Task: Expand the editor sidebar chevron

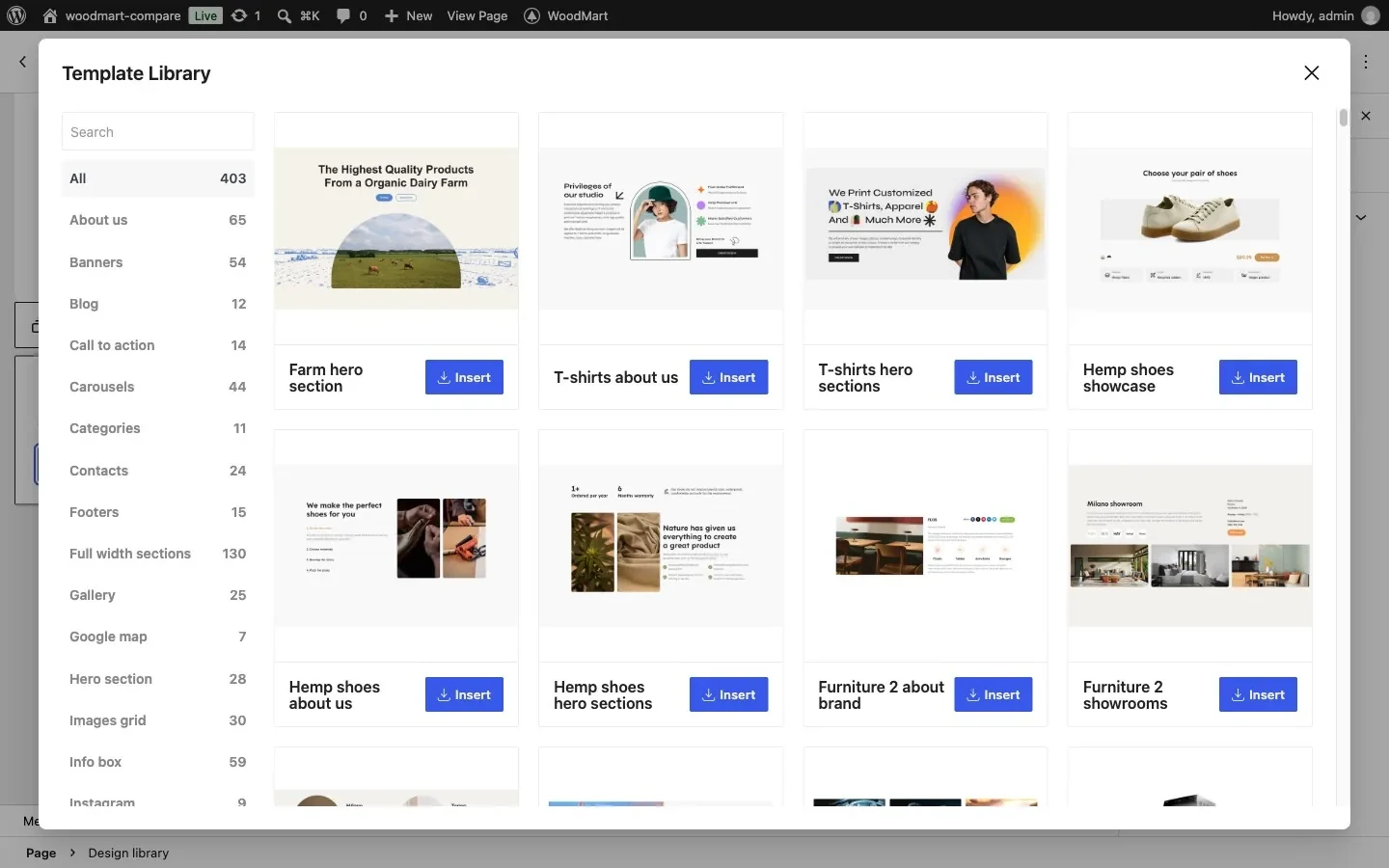Action: [x=1361, y=218]
